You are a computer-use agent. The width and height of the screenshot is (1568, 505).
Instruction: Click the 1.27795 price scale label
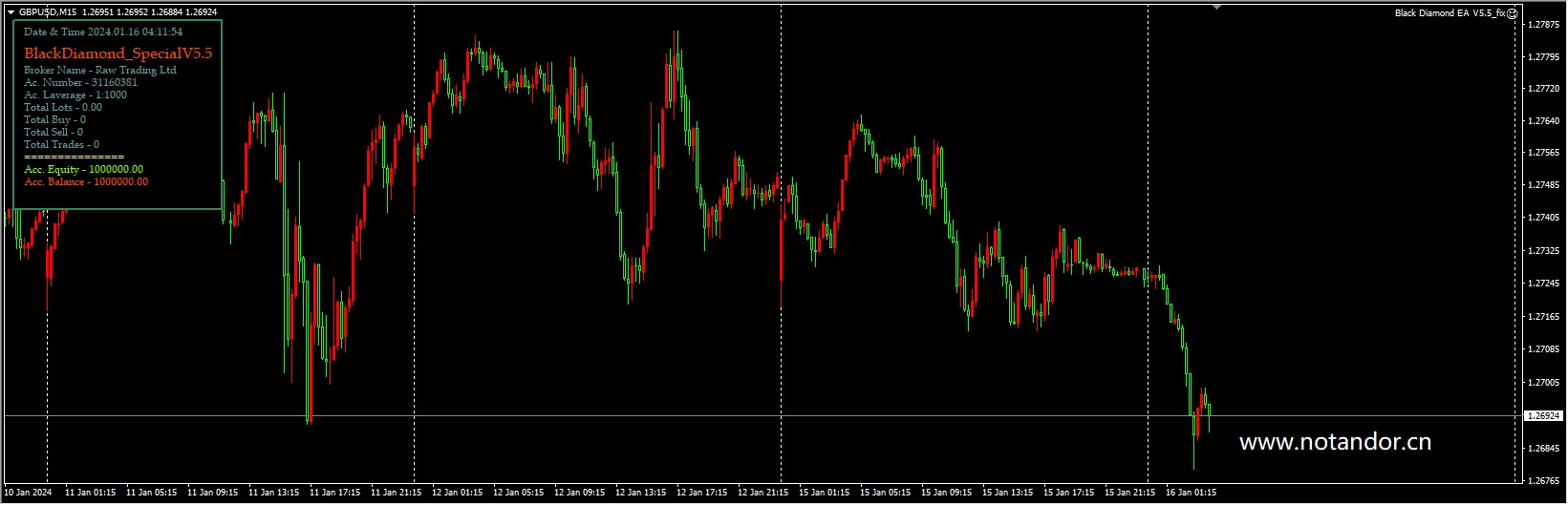pos(1544,56)
